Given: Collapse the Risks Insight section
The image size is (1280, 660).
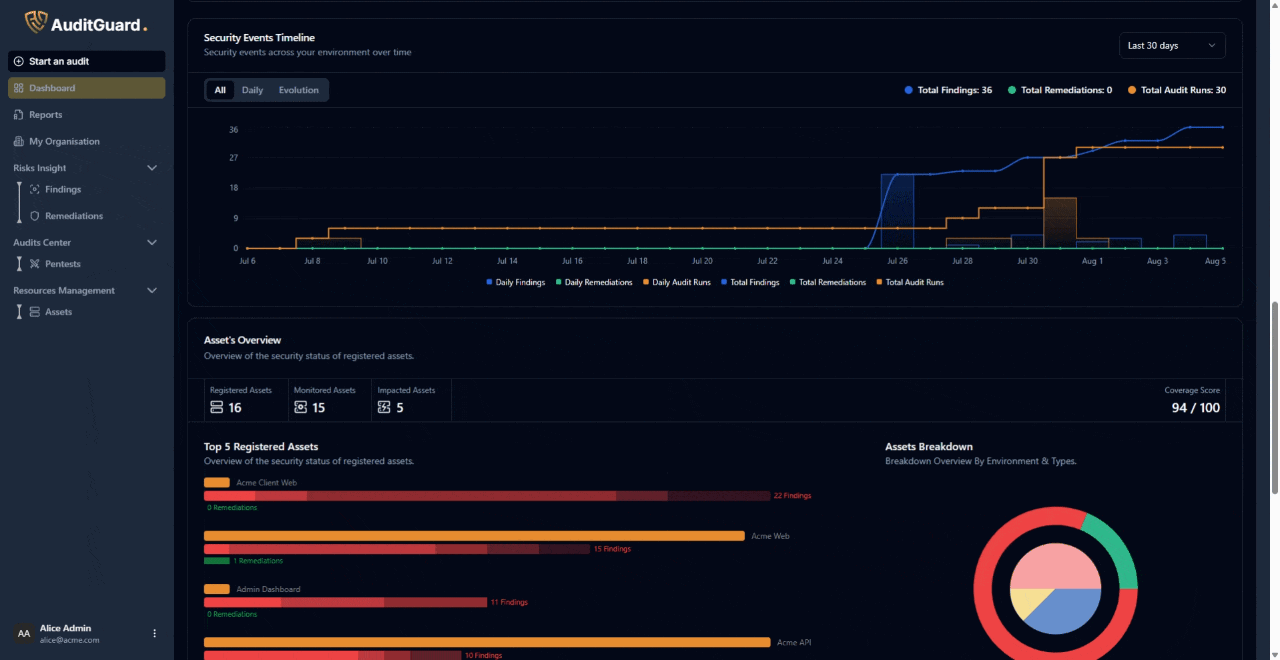Looking at the screenshot, I should (x=152, y=168).
